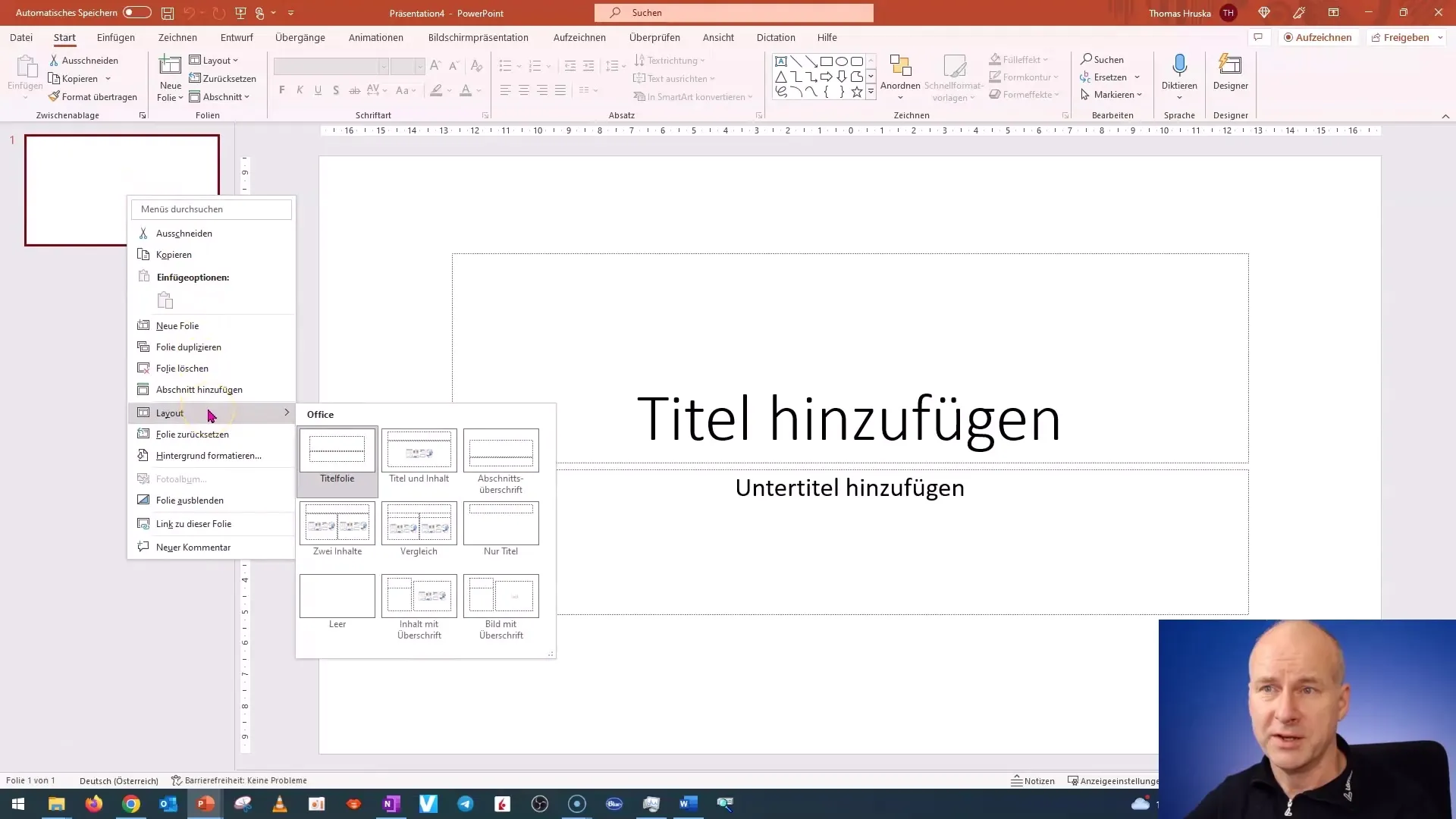Toggle Folie ausblenden slide visibility
The width and height of the screenshot is (1456, 819).
(190, 499)
